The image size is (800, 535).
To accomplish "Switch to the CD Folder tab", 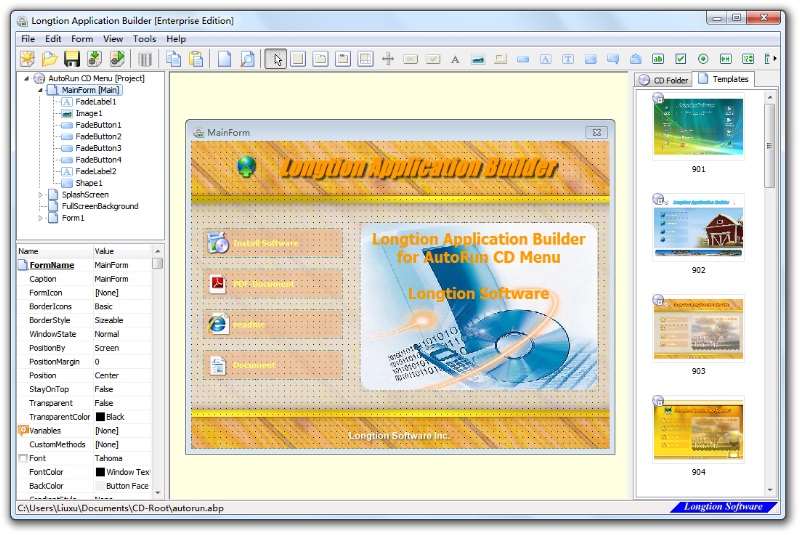I will [x=664, y=80].
